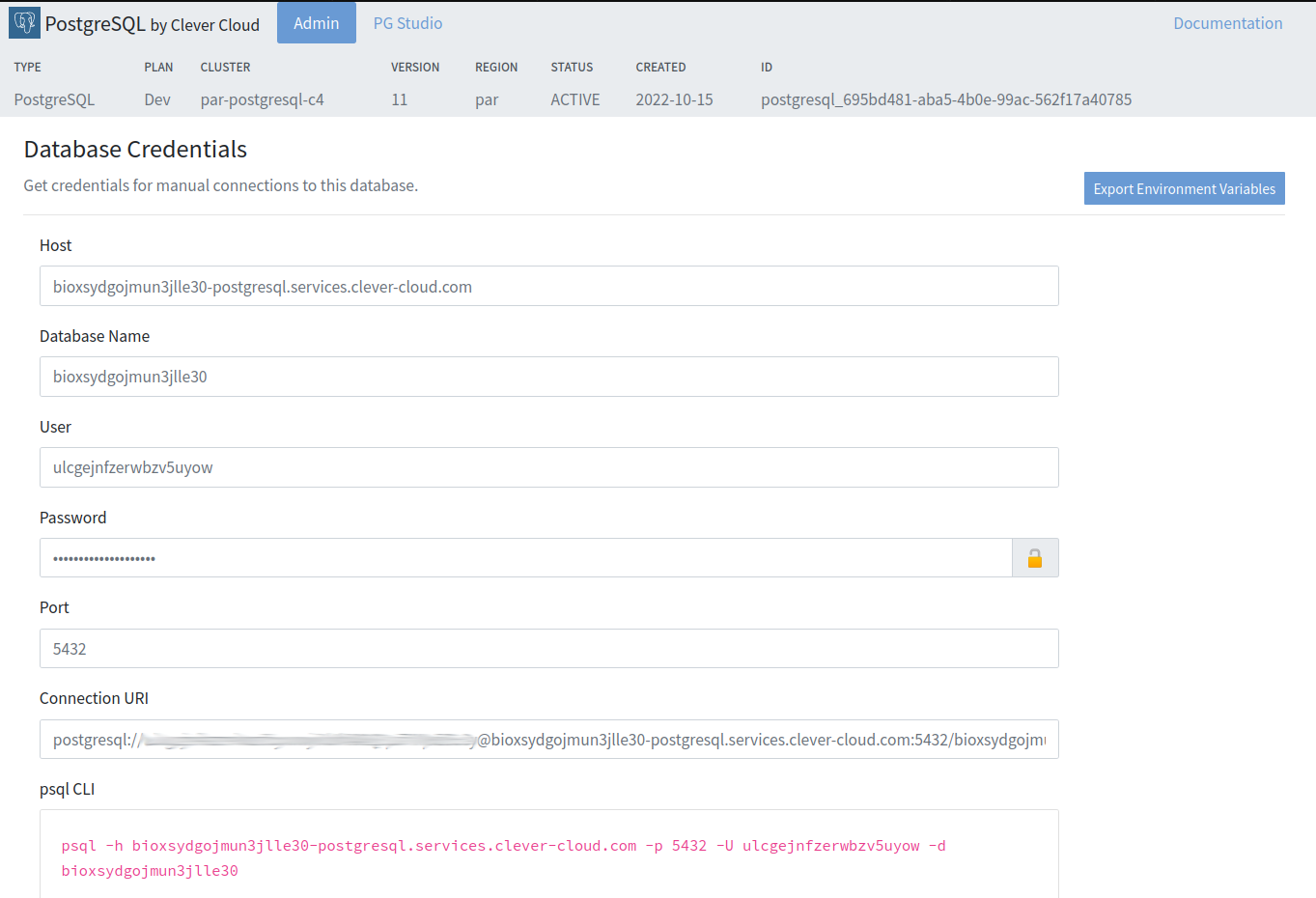Click the postgresql_695bd481 ID value
Screen dimensions: 1316x898
(x=946, y=99)
